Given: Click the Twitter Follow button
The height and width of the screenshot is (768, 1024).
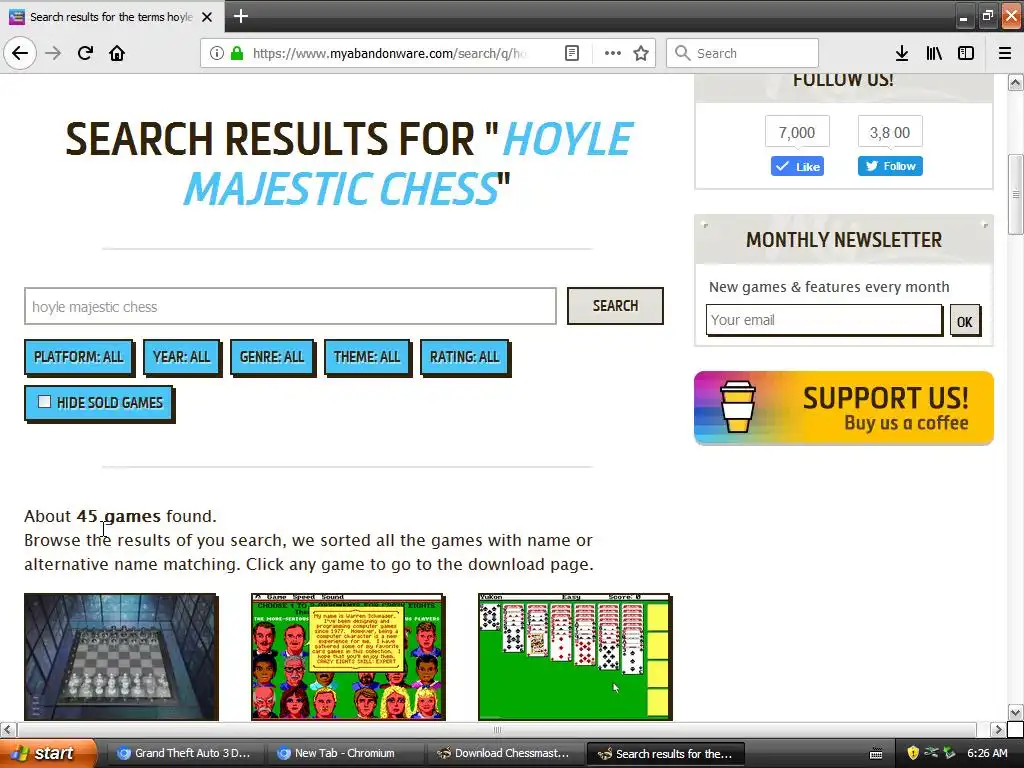Looking at the screenshot, I should click(x=890, y=166).
